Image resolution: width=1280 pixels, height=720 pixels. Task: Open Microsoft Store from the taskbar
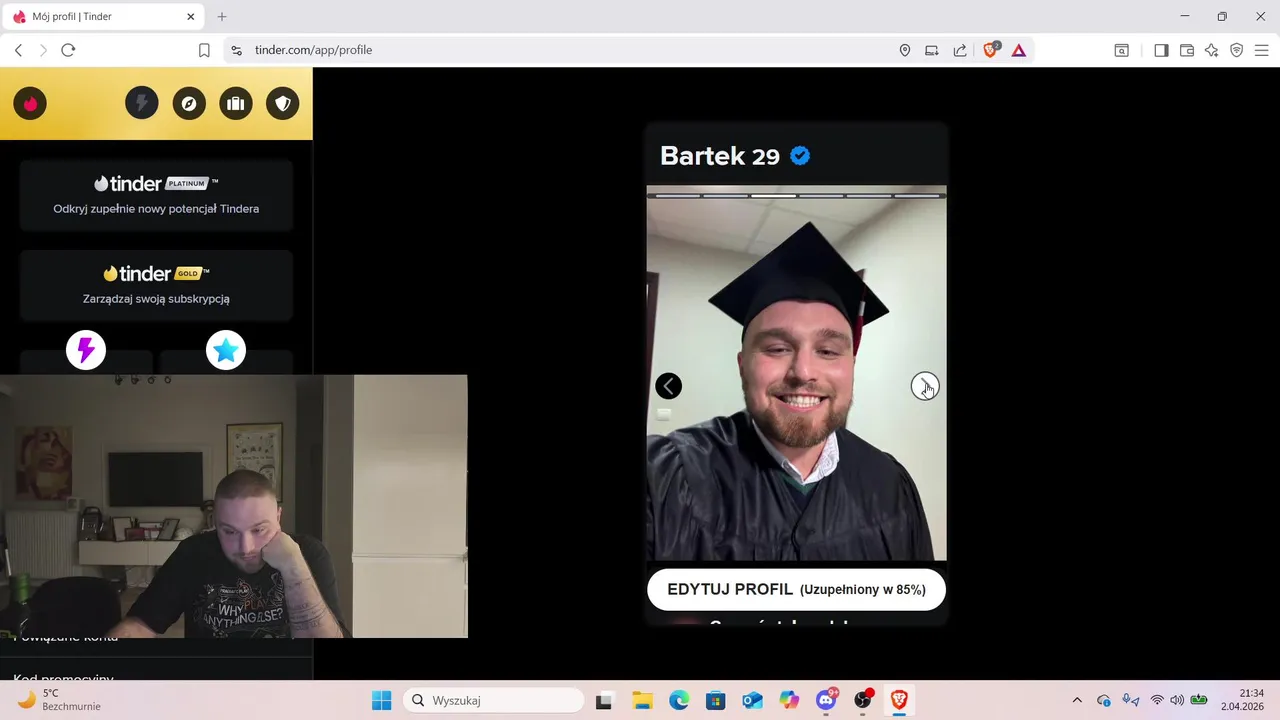pos(715,701)
